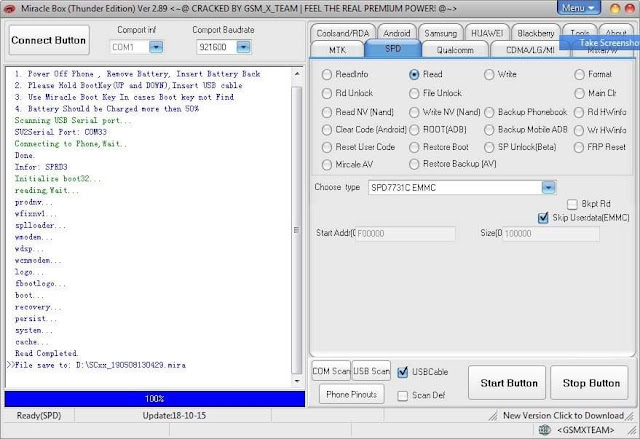This screenshot has height=439, width=640.
Task: Open the HUAWEI tab
Action: pyautogui.click(x=487, y=33)
